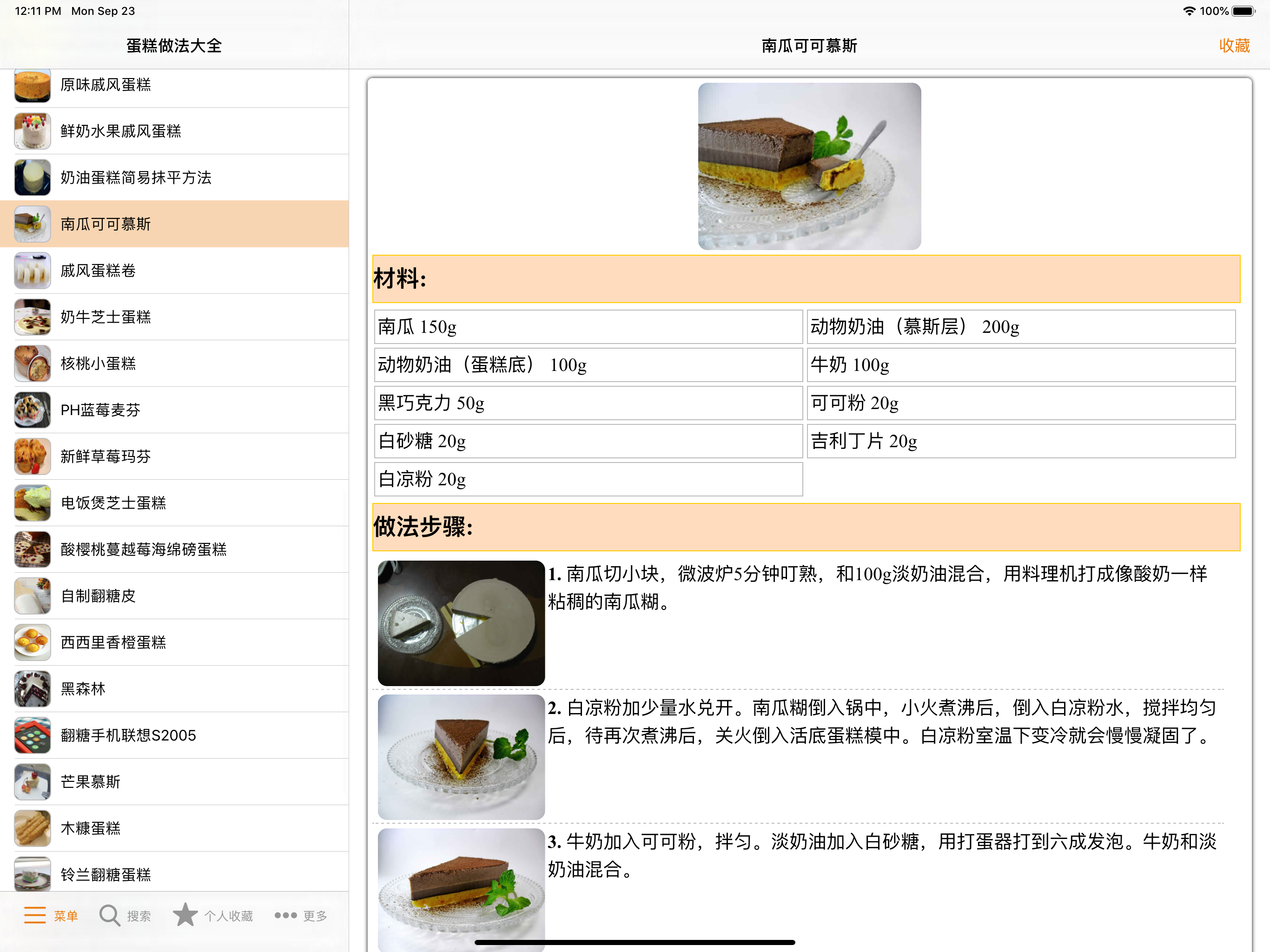1270x952 pixels.
Task: Tap ingredient cell 黑巧克力 50g
Action: coord(589,403)
